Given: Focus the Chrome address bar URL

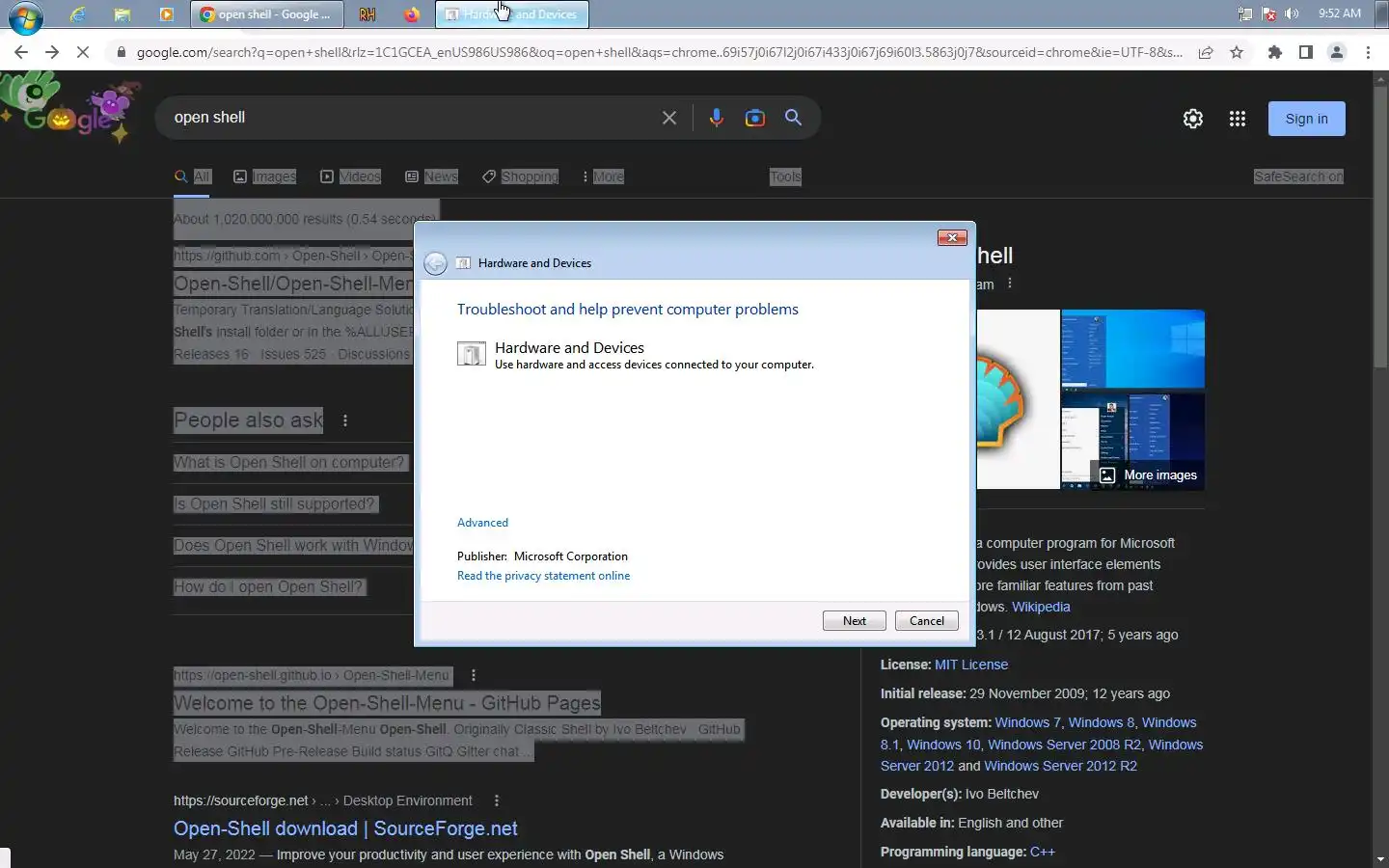Looking at the screenshot, I should (x=659, y=52).
